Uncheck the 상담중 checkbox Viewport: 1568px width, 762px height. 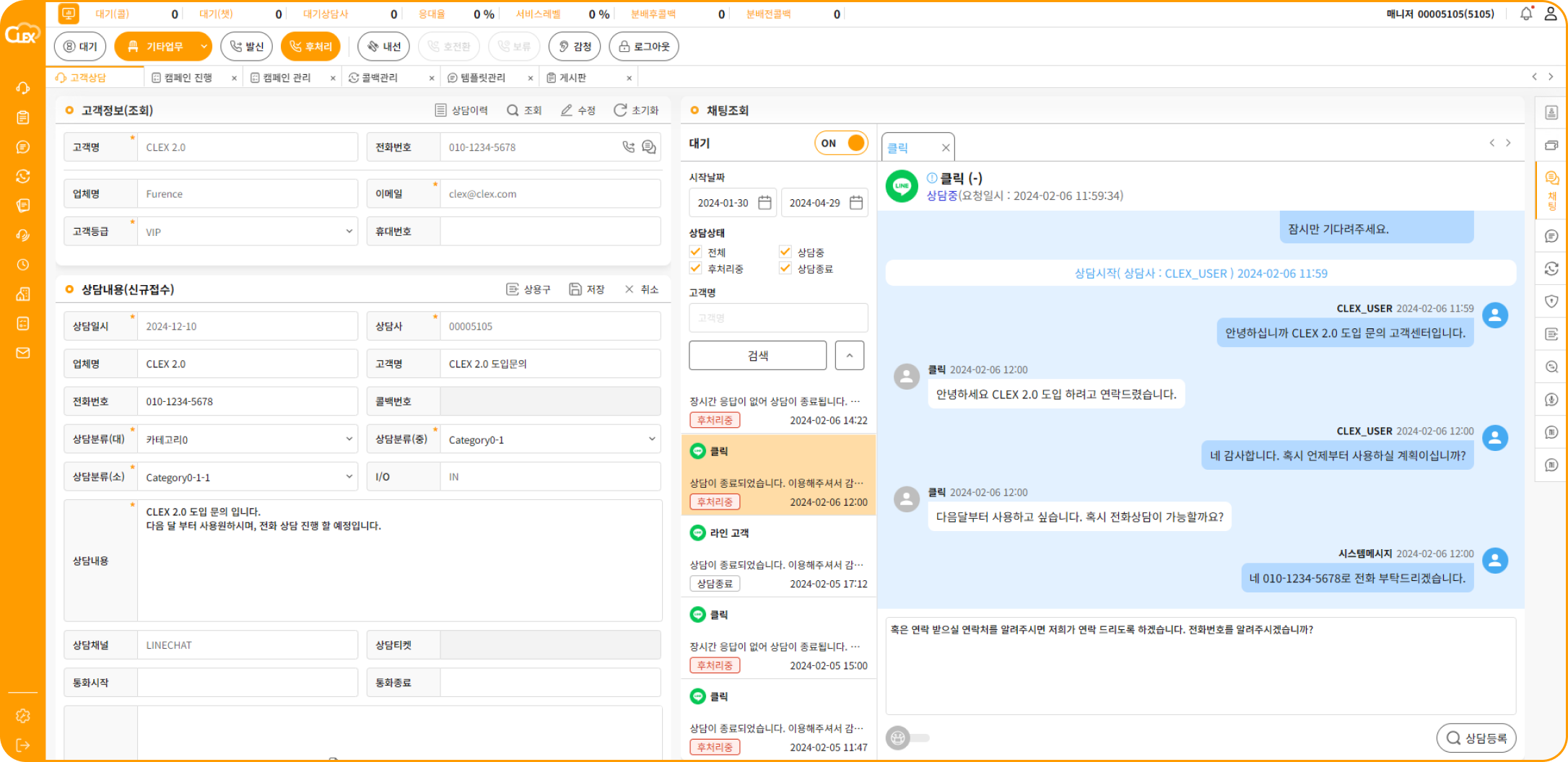tap(785, 252)
